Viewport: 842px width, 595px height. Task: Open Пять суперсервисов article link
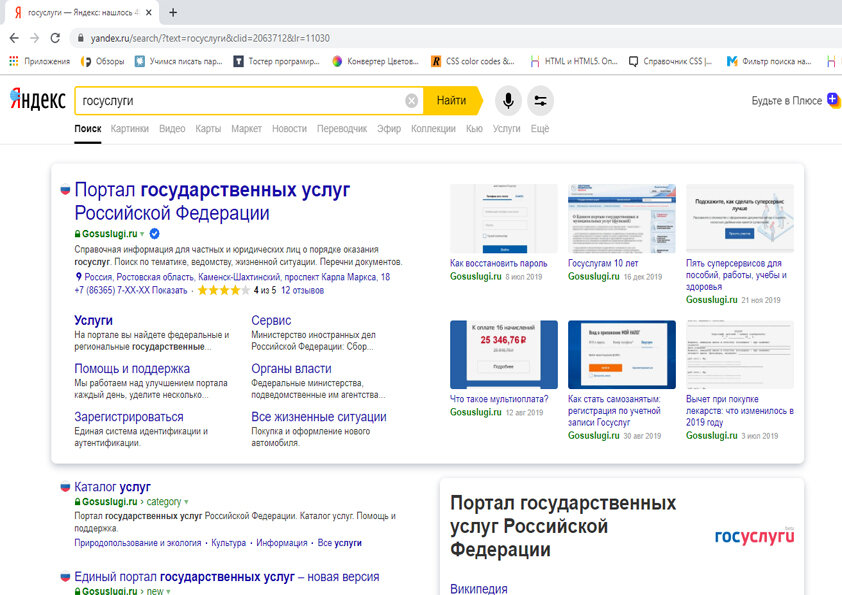[736, 275]
